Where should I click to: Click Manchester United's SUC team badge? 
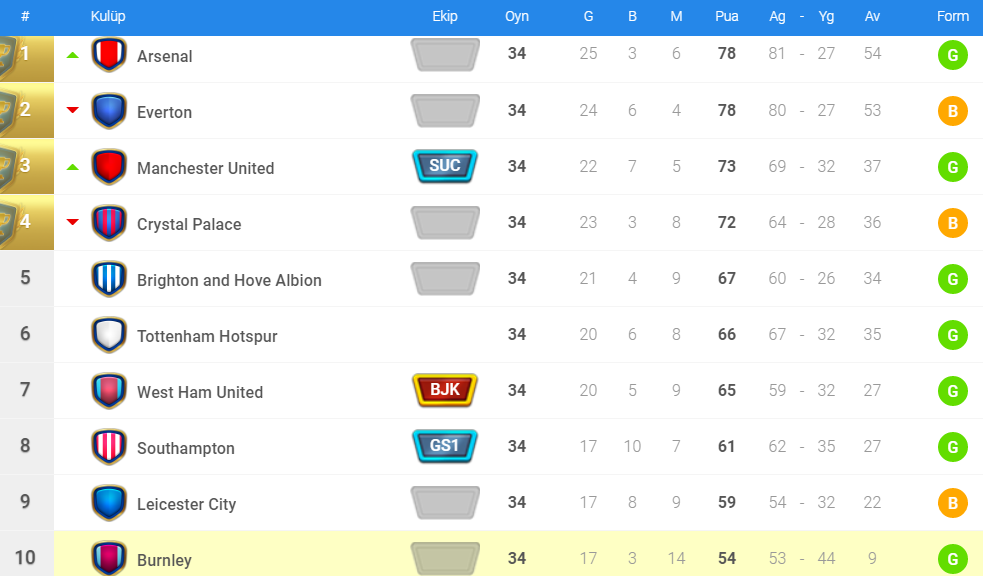click(445, 166)
